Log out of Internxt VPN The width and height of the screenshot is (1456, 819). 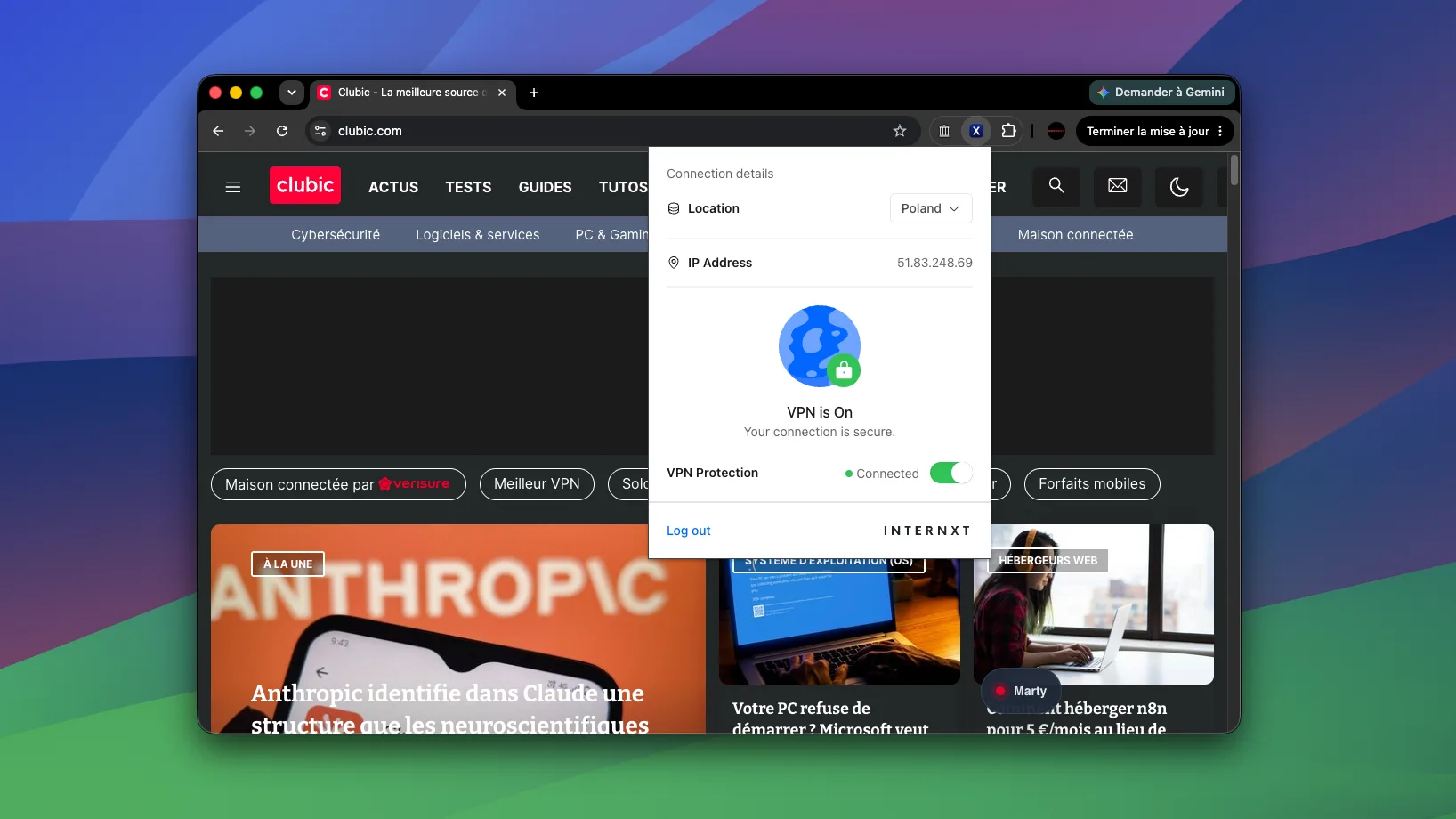689,531
